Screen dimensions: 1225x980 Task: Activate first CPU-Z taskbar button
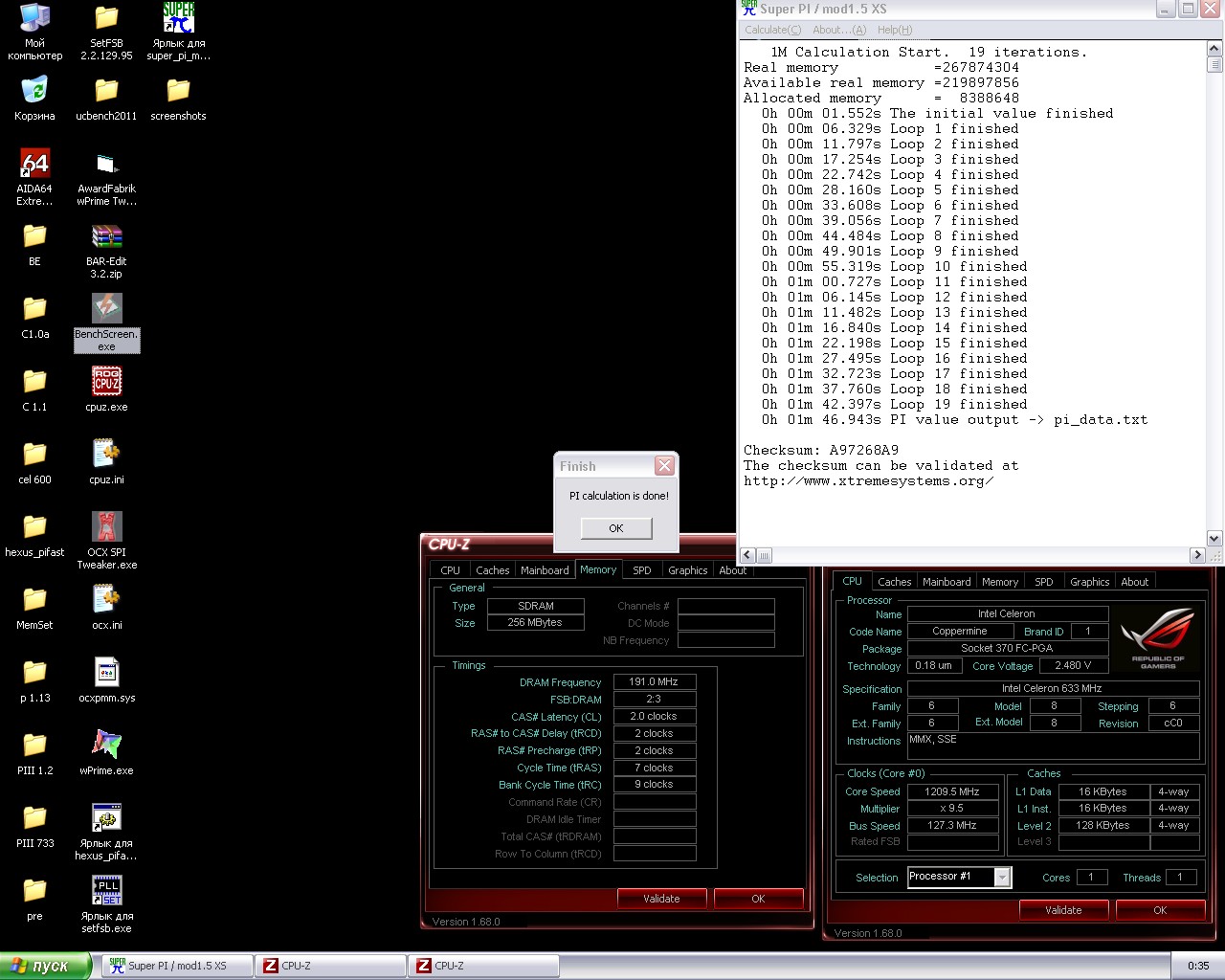coord(330,966)
